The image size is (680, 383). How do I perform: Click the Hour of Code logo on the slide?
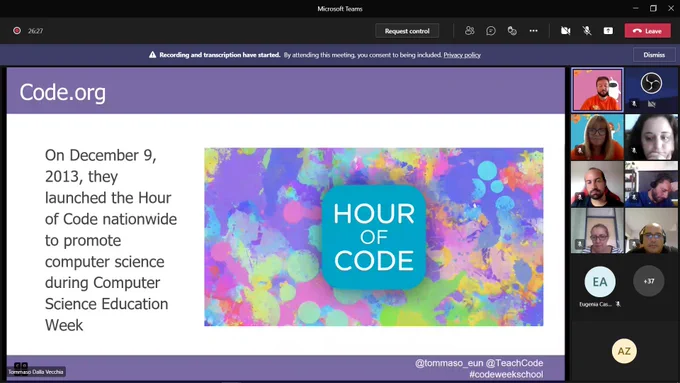373,237
